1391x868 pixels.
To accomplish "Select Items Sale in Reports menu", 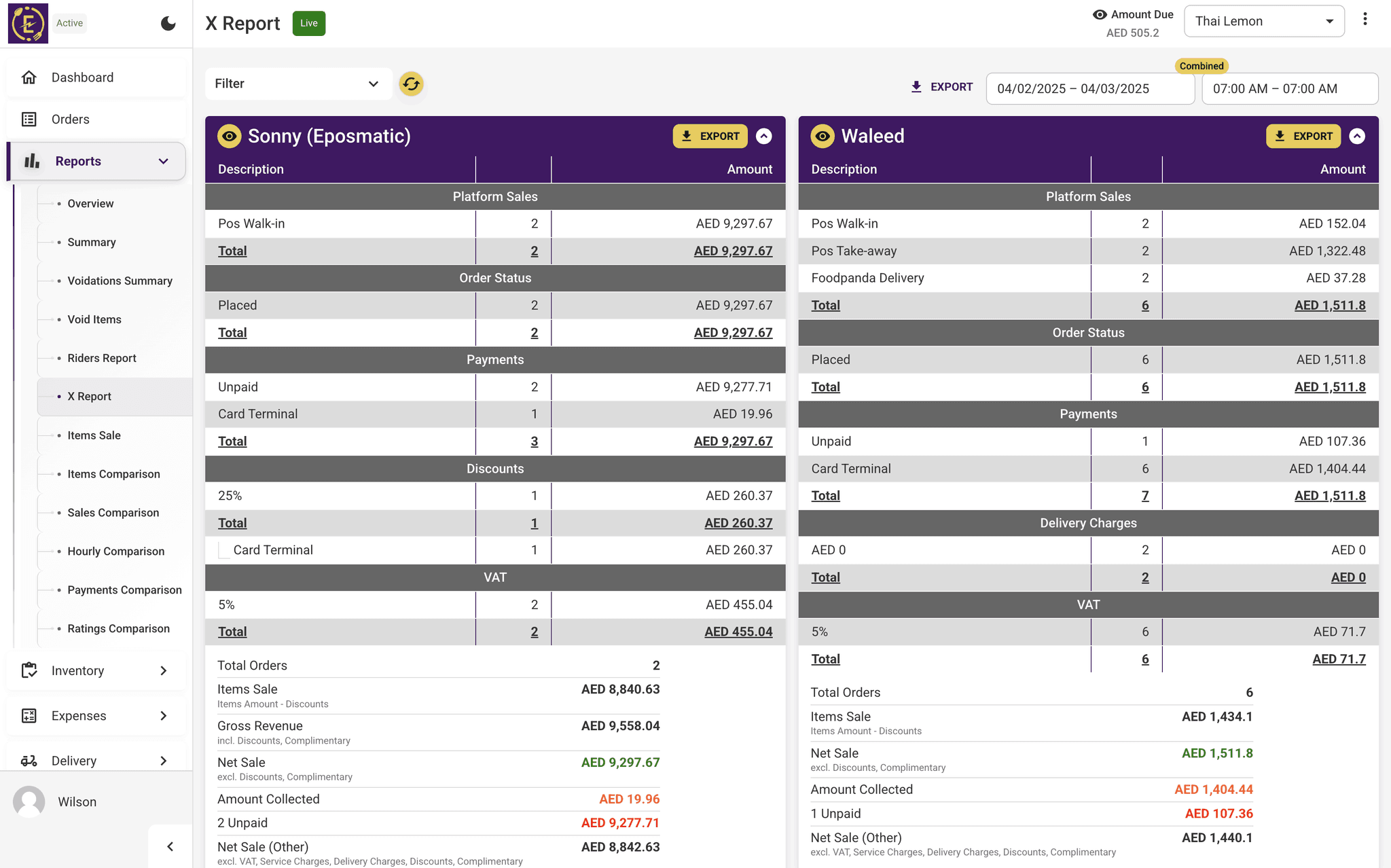I will (94, 435).
